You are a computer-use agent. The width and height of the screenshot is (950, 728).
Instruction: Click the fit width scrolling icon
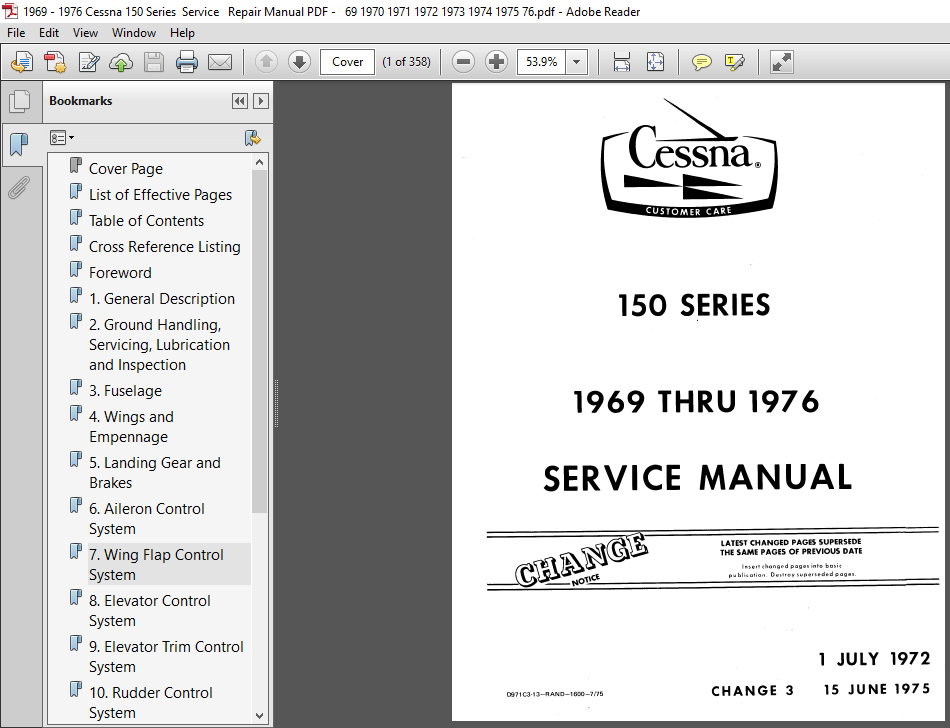coord(622,62)
